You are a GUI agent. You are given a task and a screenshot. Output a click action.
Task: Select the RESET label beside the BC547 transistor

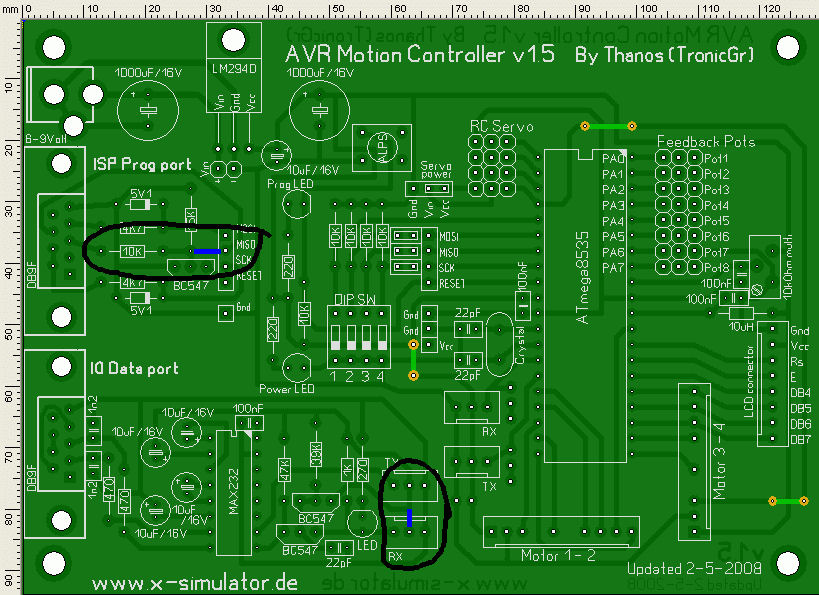click(x=249, y=276)
